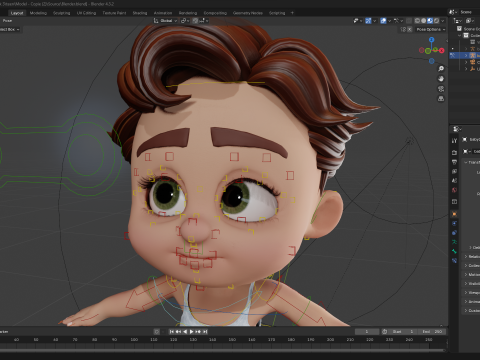Open the Geometry Nodes workspace tab
This screenshot has height=360, width=480.
(248, 13)
